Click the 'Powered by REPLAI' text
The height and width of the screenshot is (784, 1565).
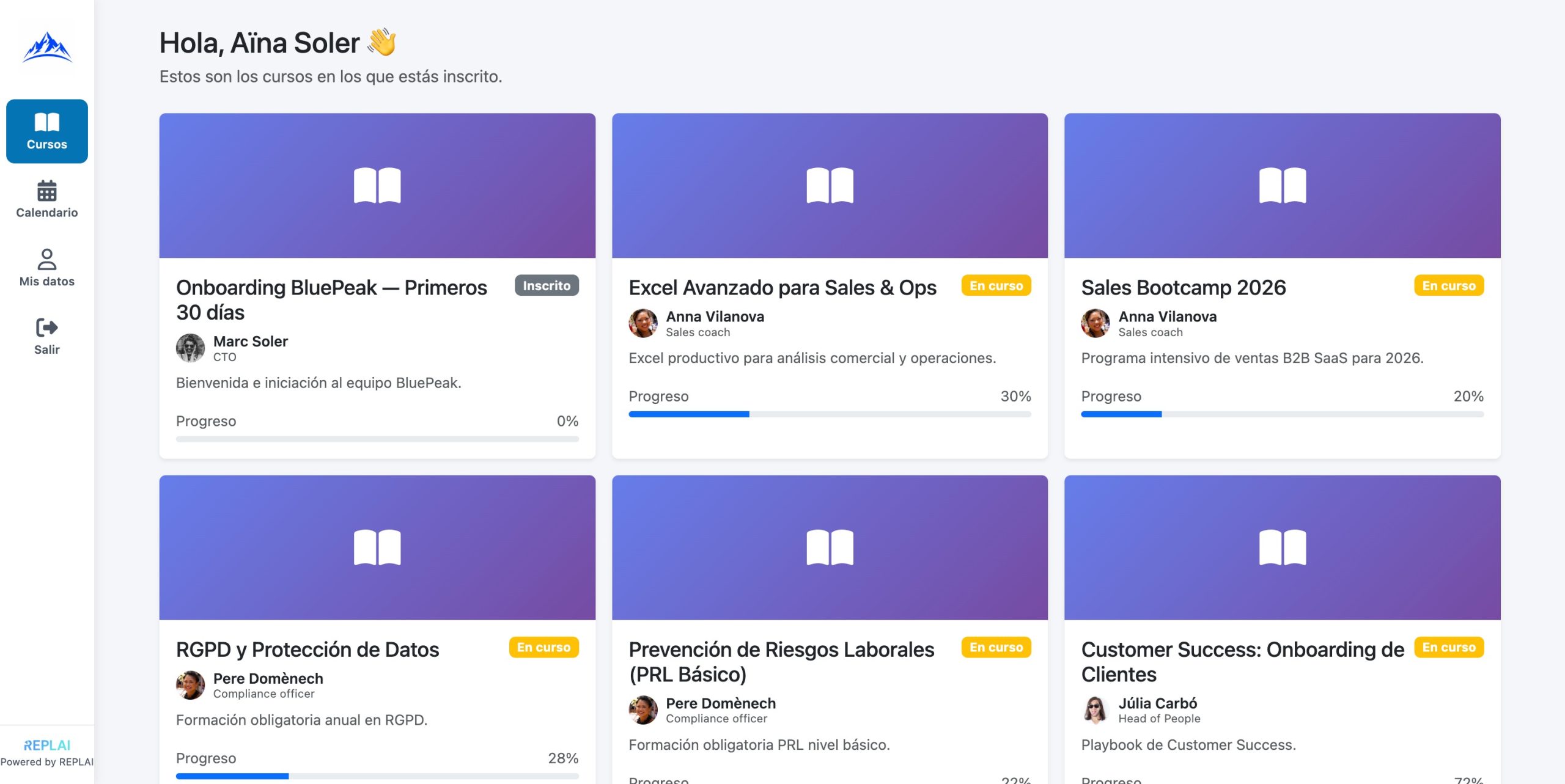(47, 761)
